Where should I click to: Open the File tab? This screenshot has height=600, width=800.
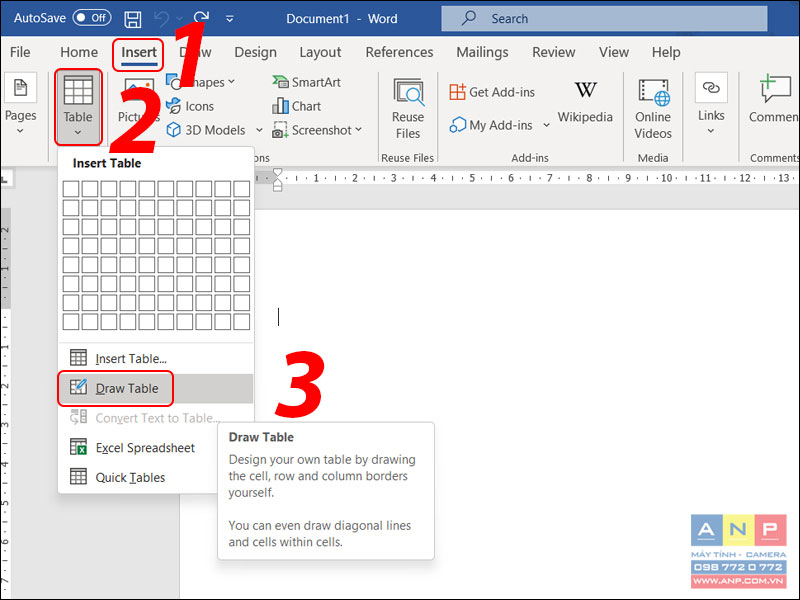20,52
